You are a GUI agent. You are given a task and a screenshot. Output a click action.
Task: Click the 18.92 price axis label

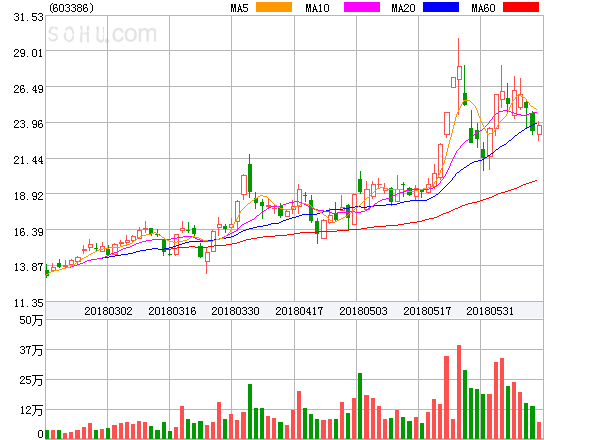pos(28,196)
